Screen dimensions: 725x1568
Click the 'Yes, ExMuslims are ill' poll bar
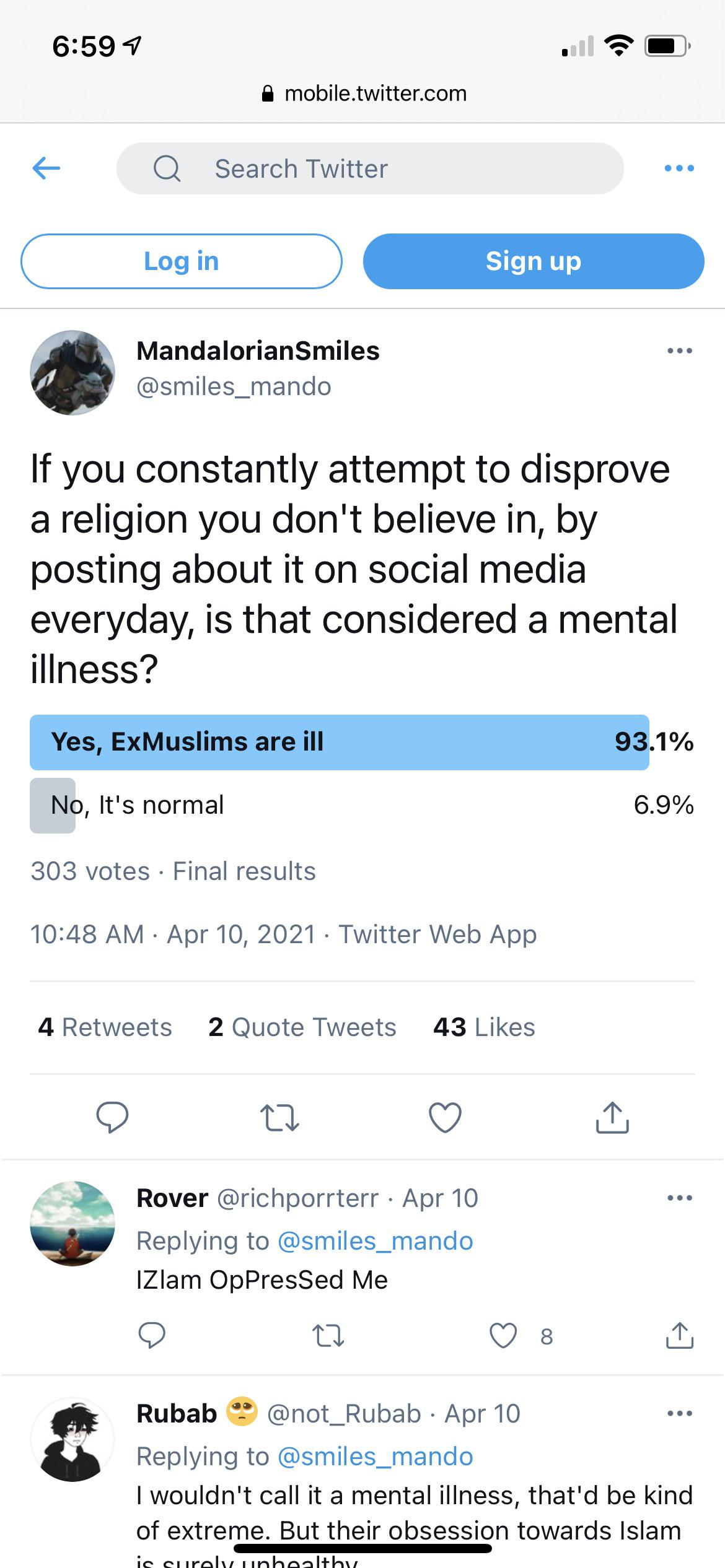[340, 742]
